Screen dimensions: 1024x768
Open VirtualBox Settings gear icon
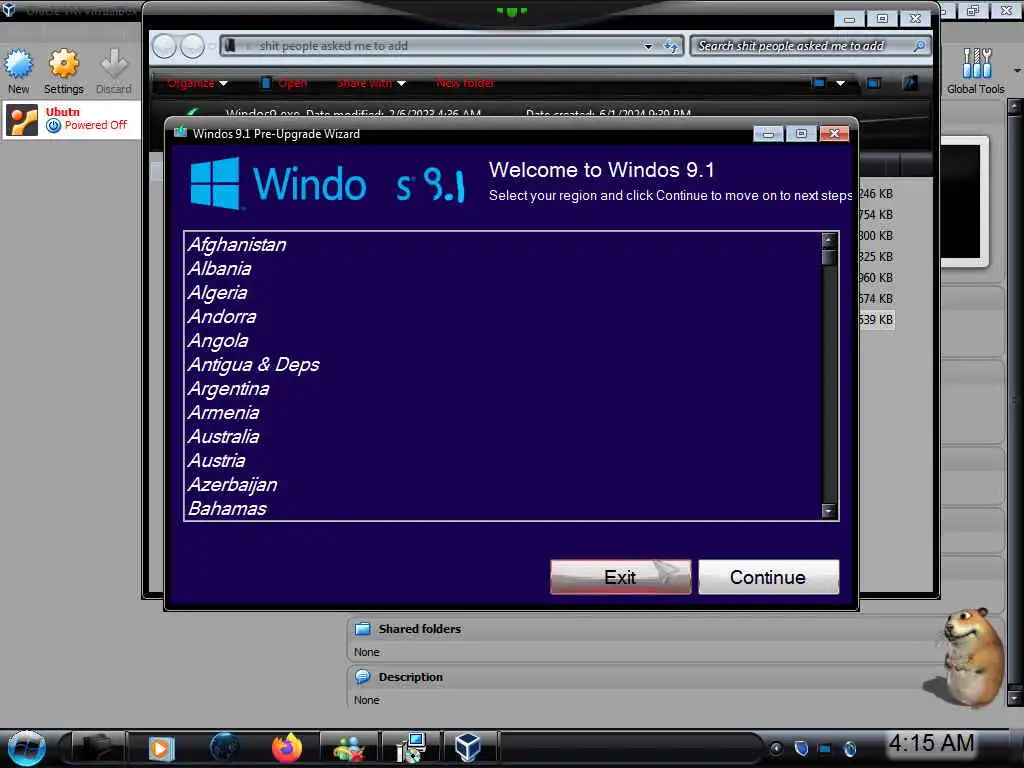pos(63,65)
